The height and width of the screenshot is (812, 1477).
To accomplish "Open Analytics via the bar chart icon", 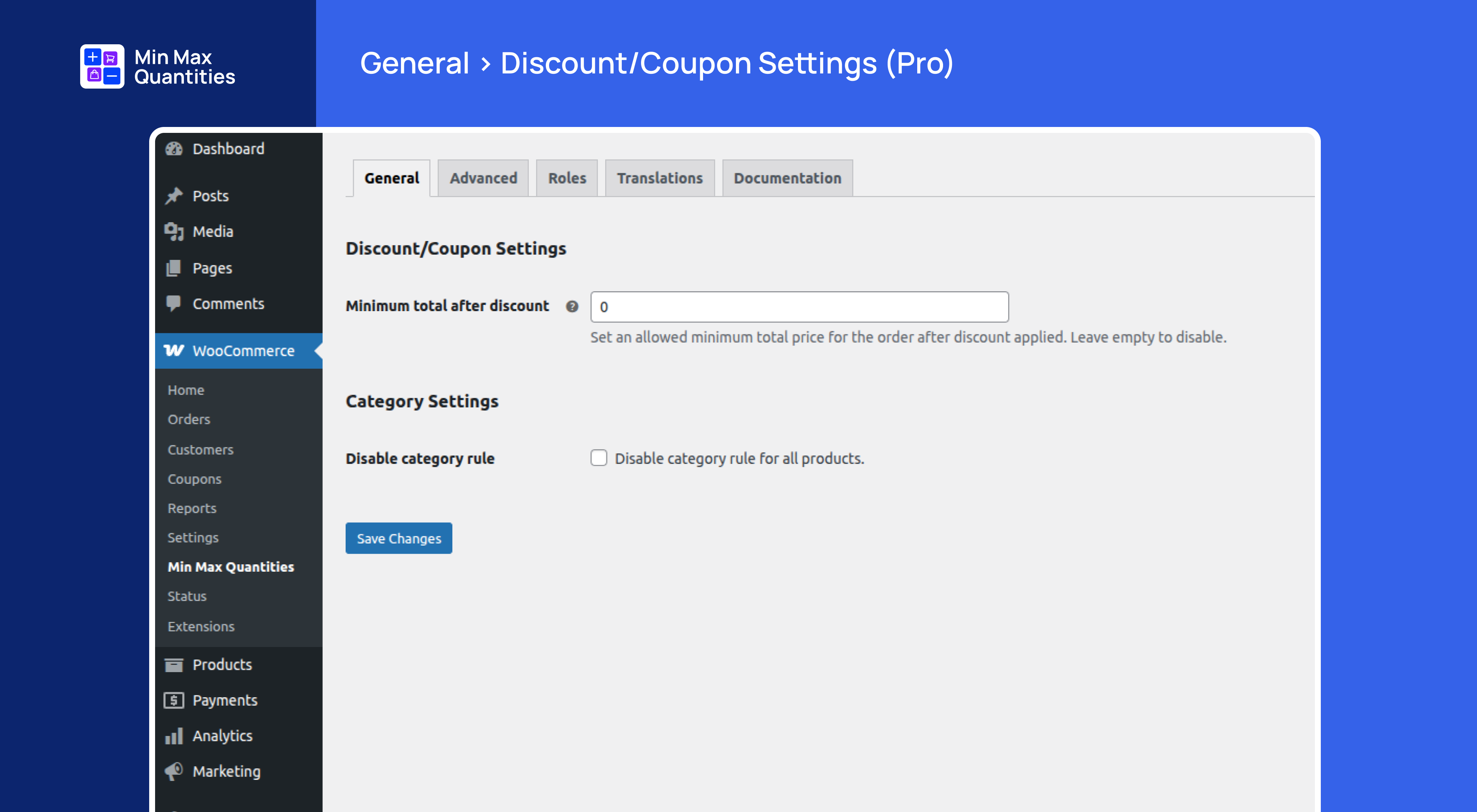I will (x=174, y=736).
